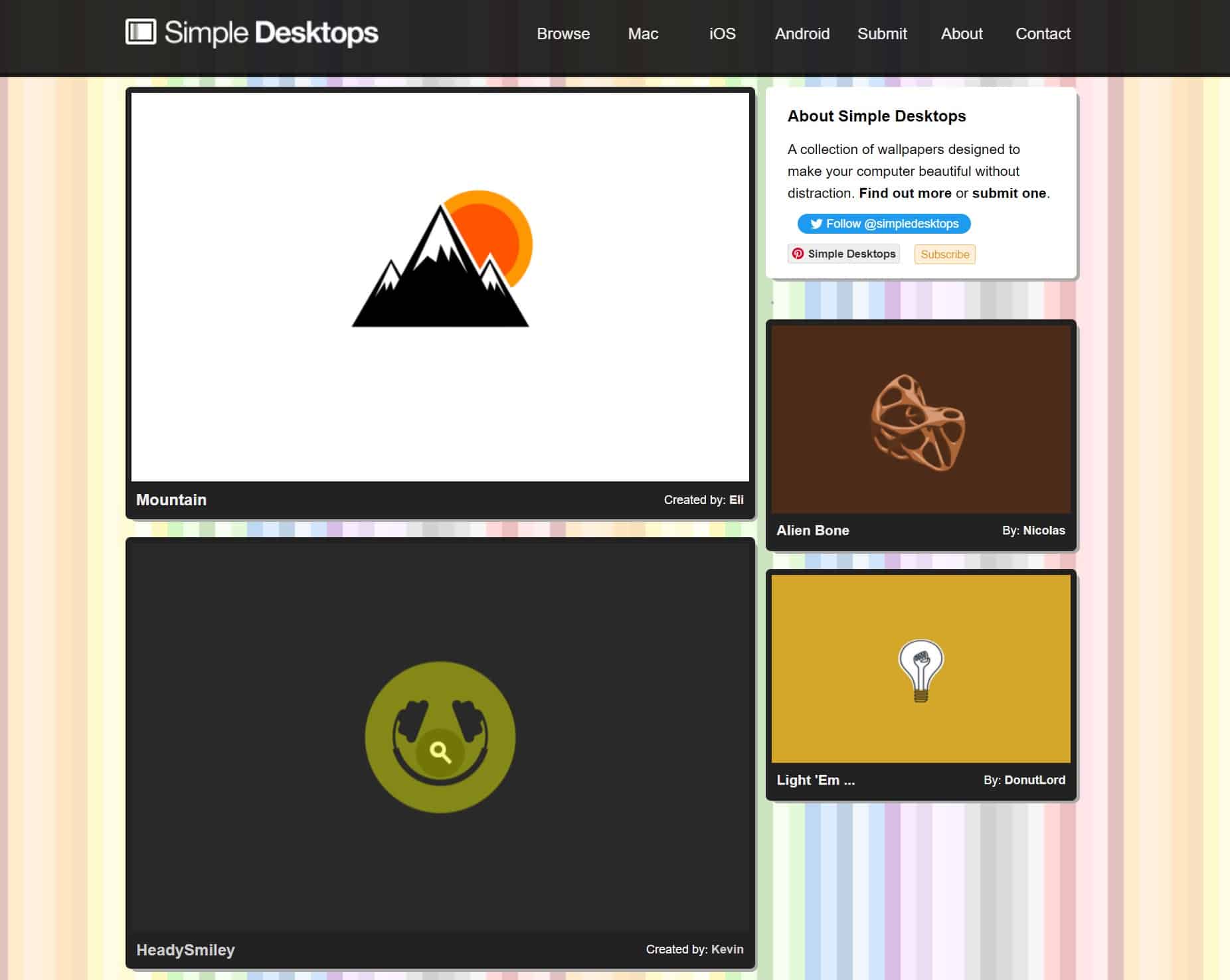Image resolution: width=1230 pixels, height=980 pixels.
Task: Select Android in the navigation bar
Action: tap(802, 34)
